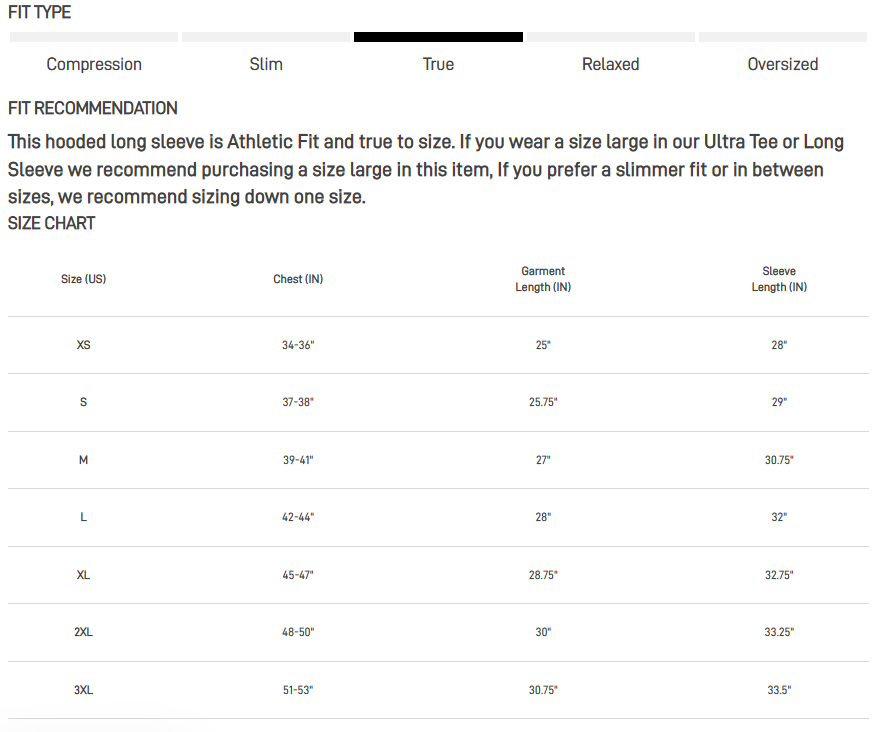Click the 33.5" sleeve length for 3XL
Viewport: 880px width, 732px height.
[779, 690]
